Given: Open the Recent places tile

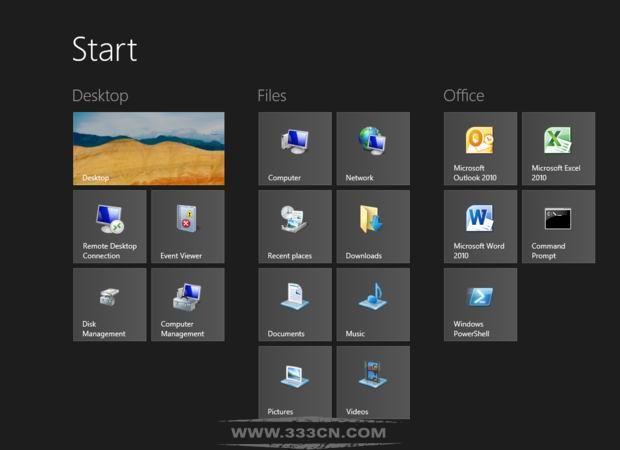Looking at the screenshot, I should click(295, 227).
